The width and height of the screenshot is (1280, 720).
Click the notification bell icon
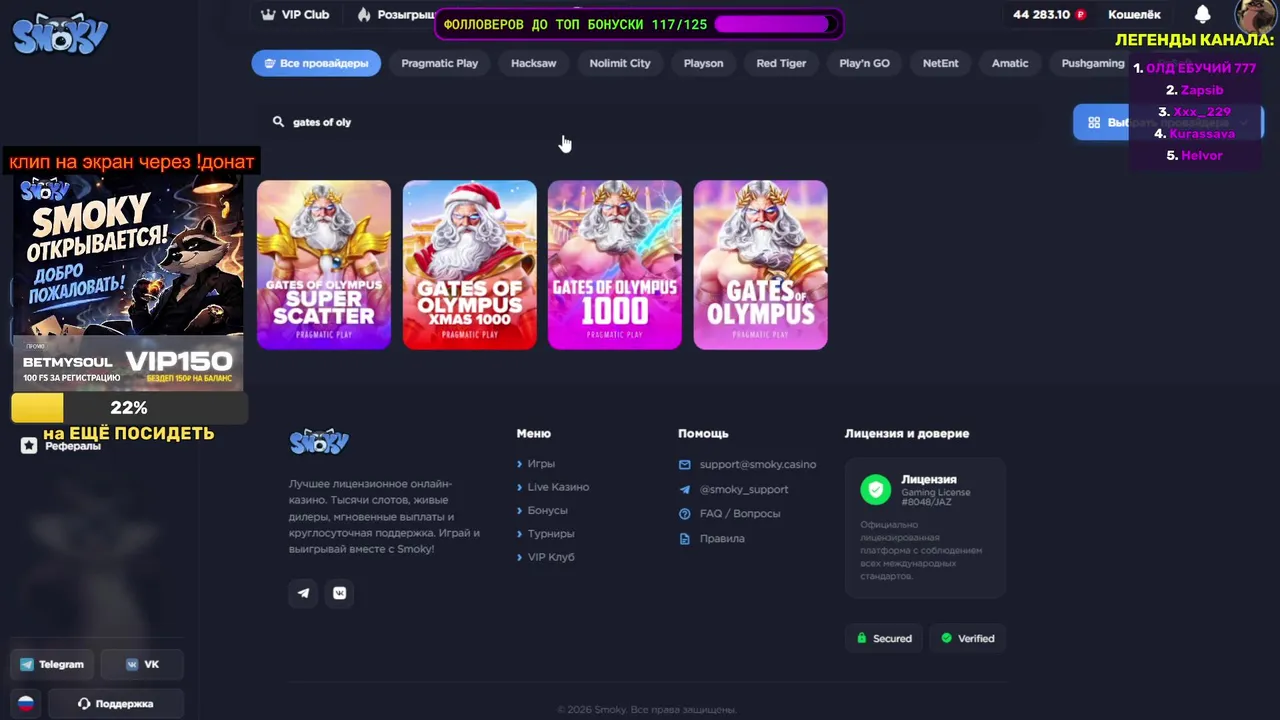tap(1203, 14)
